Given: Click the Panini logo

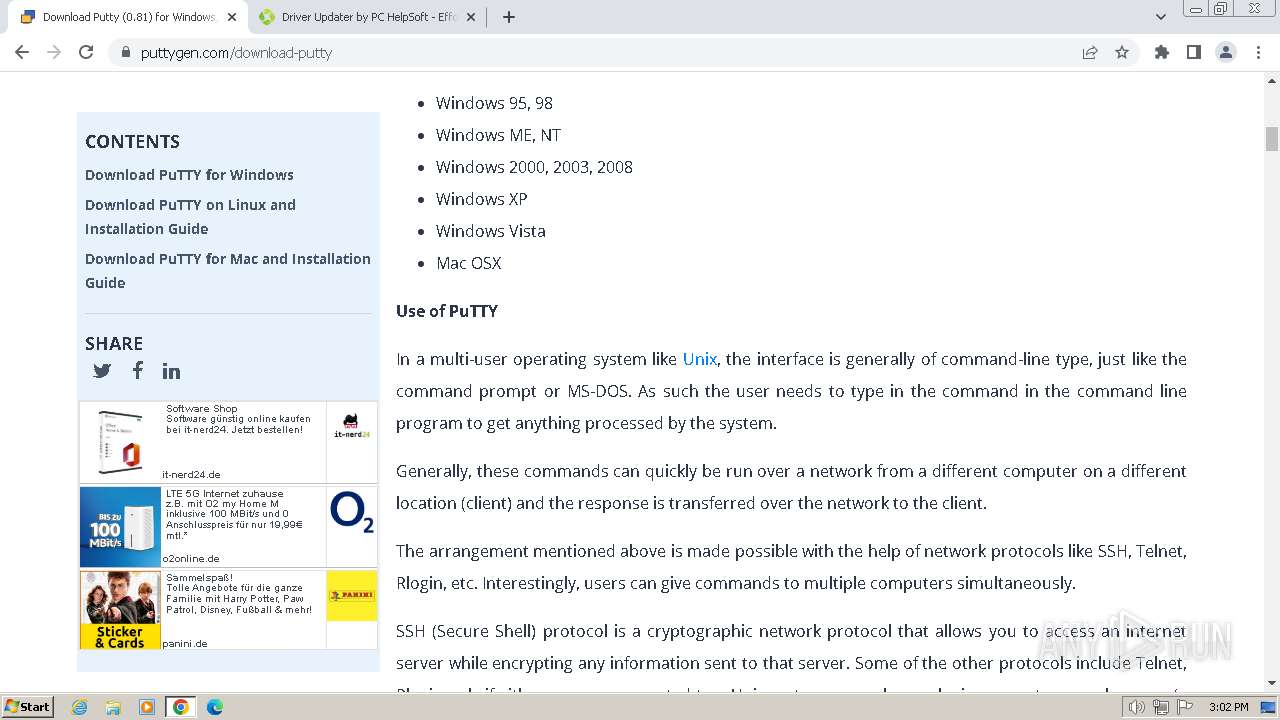Looking at the screenshot, I should pyautogui.click(x=352, y=596).
